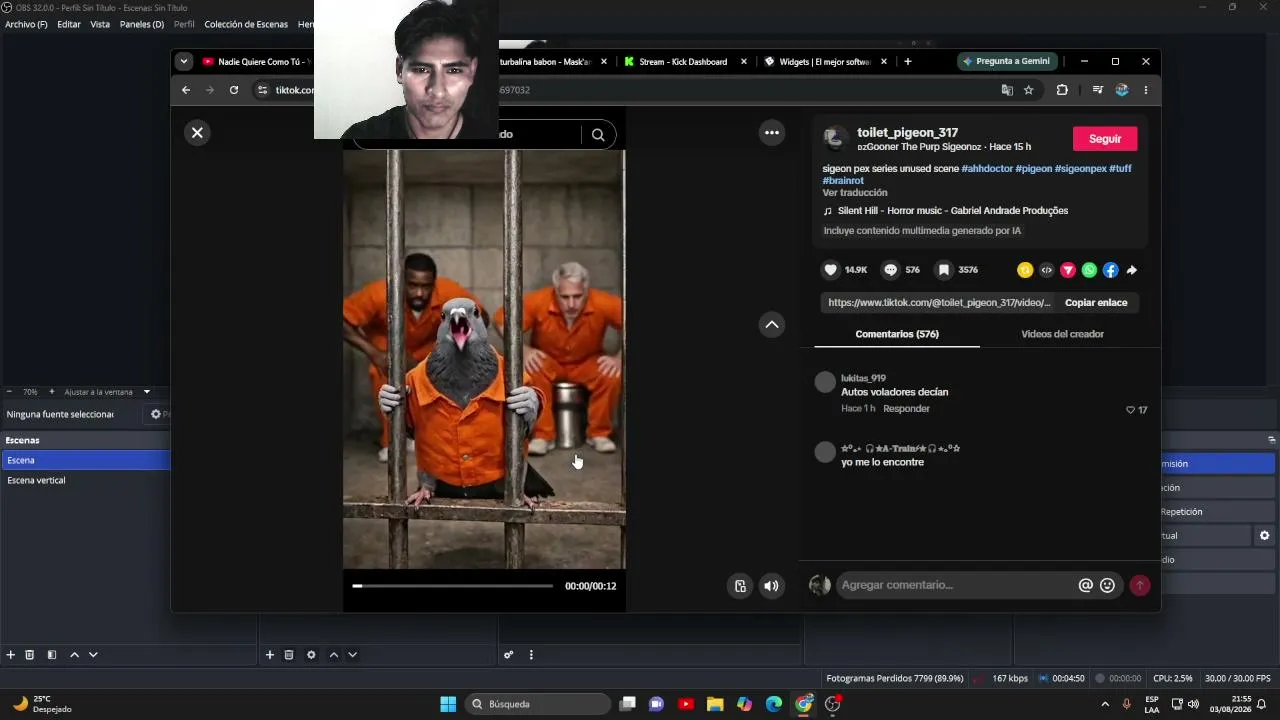
Task: Bookmark this page with the star icon
Action: click(1028, 90)
